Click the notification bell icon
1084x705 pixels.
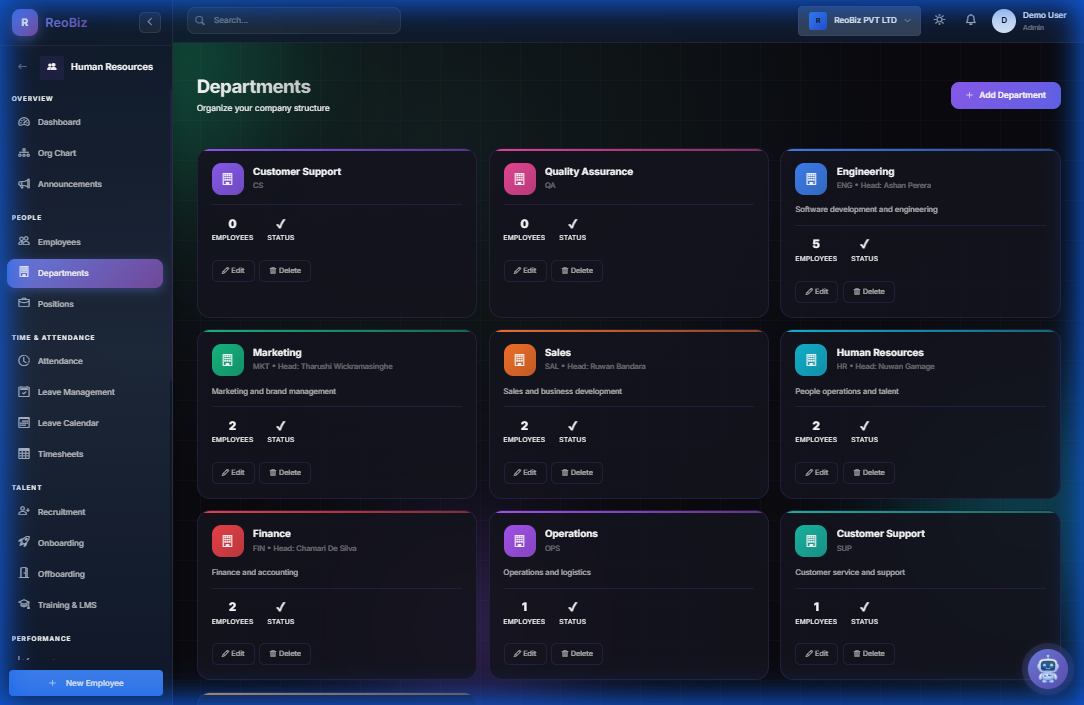tap(970, 20)
